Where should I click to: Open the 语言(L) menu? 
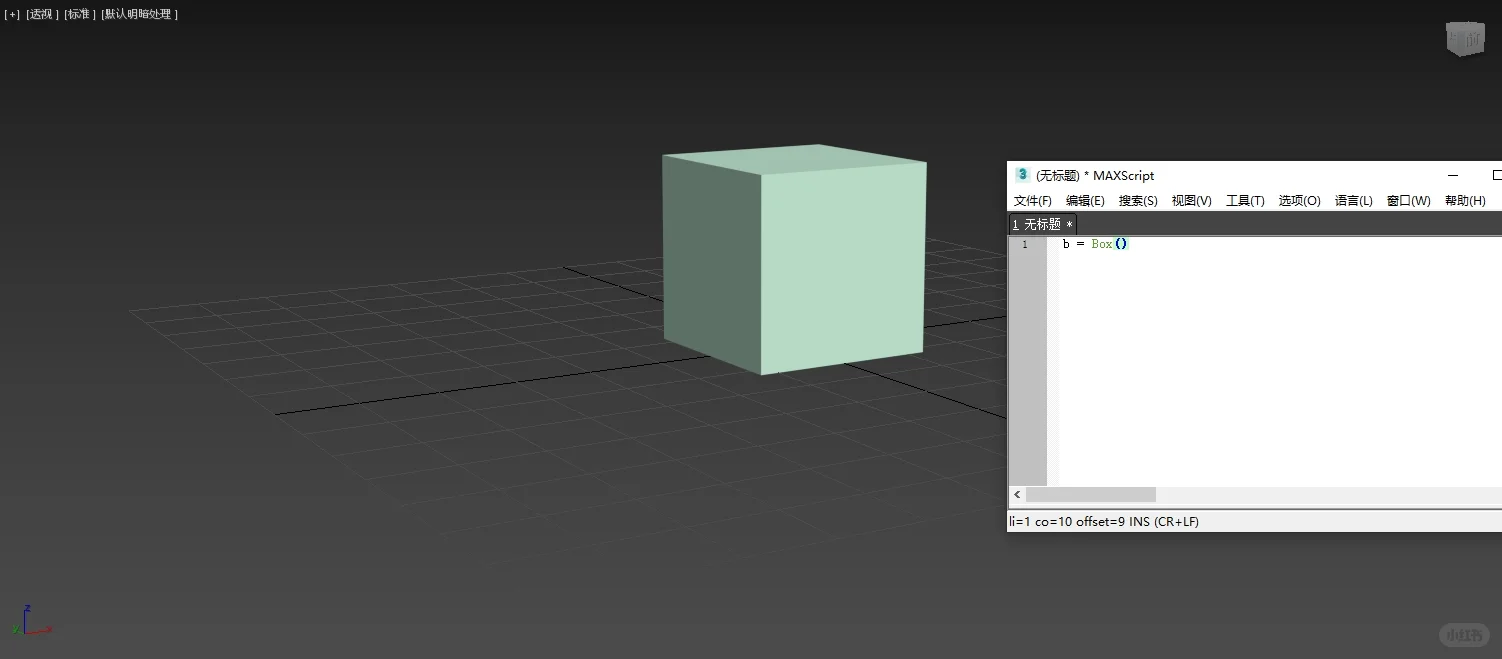[x=1353, y=200]
